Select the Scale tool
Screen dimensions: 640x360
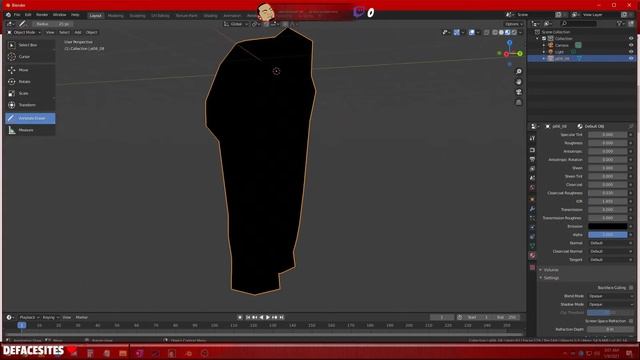(30, 93)
